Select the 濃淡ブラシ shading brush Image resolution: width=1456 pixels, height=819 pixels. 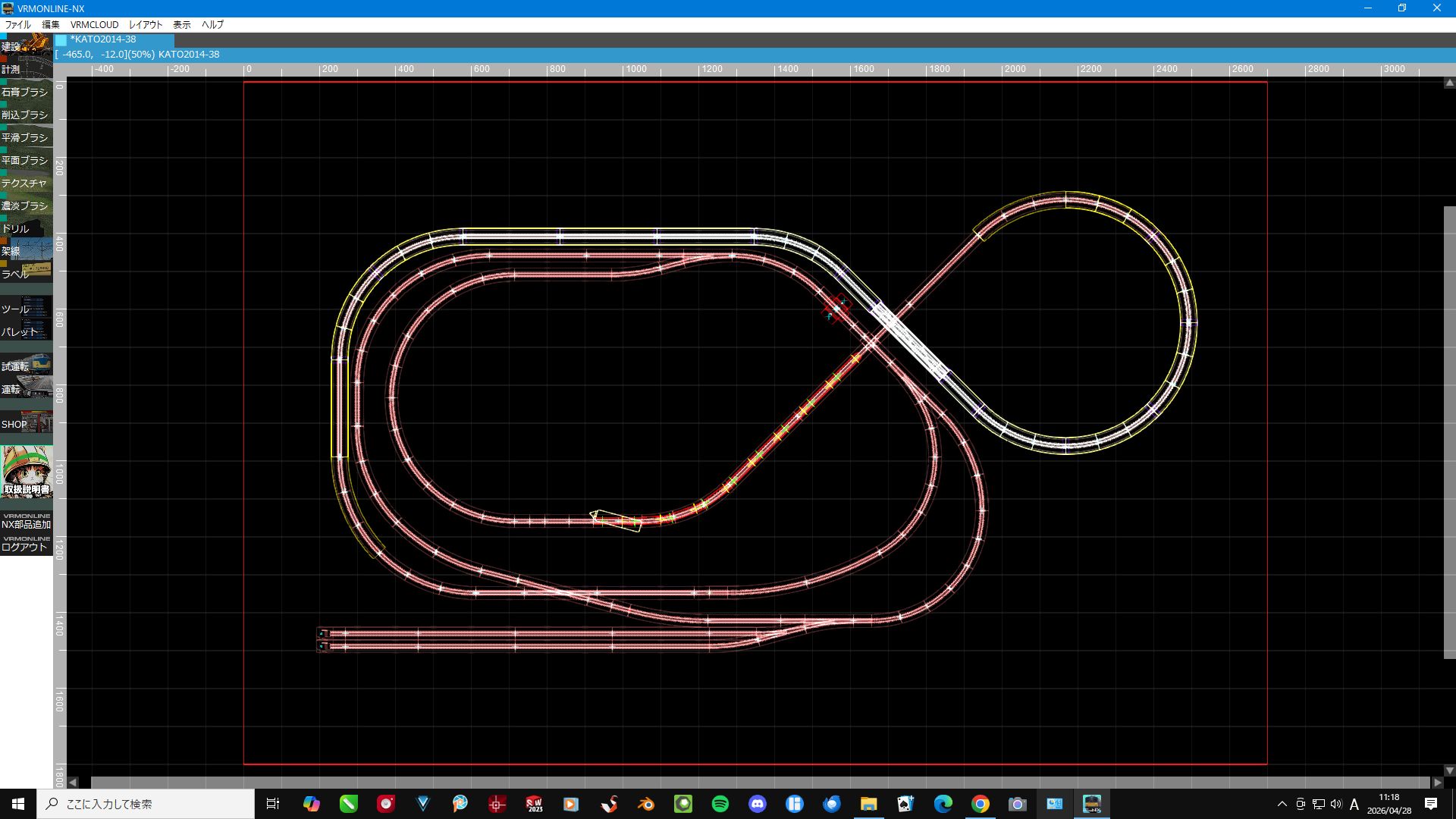[x=27, y=204]
